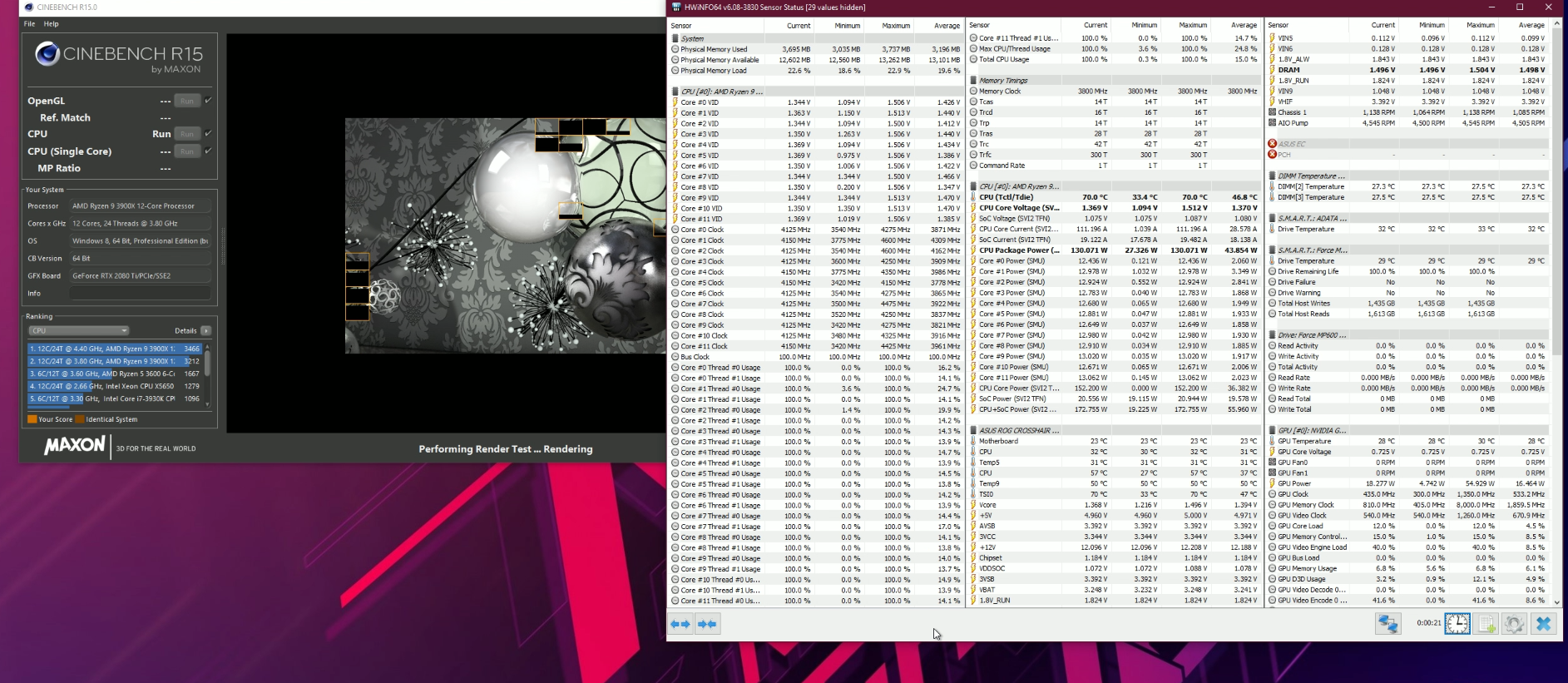Click the Average column header in third HWiNFO panel
This screenshot has height=683, width=1568.
1531,26
